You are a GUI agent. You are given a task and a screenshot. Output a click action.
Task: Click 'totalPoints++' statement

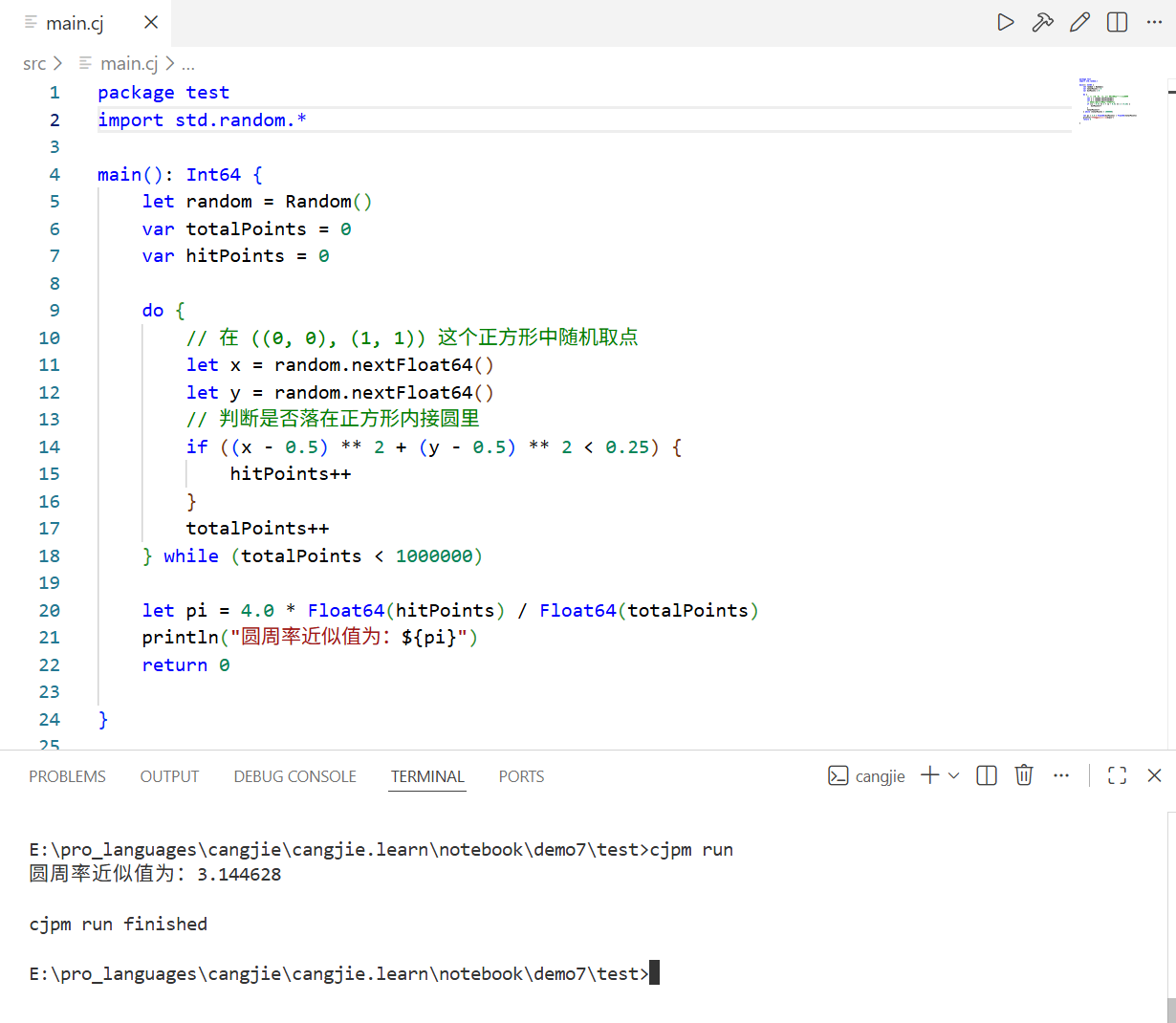tap(257, 528)
